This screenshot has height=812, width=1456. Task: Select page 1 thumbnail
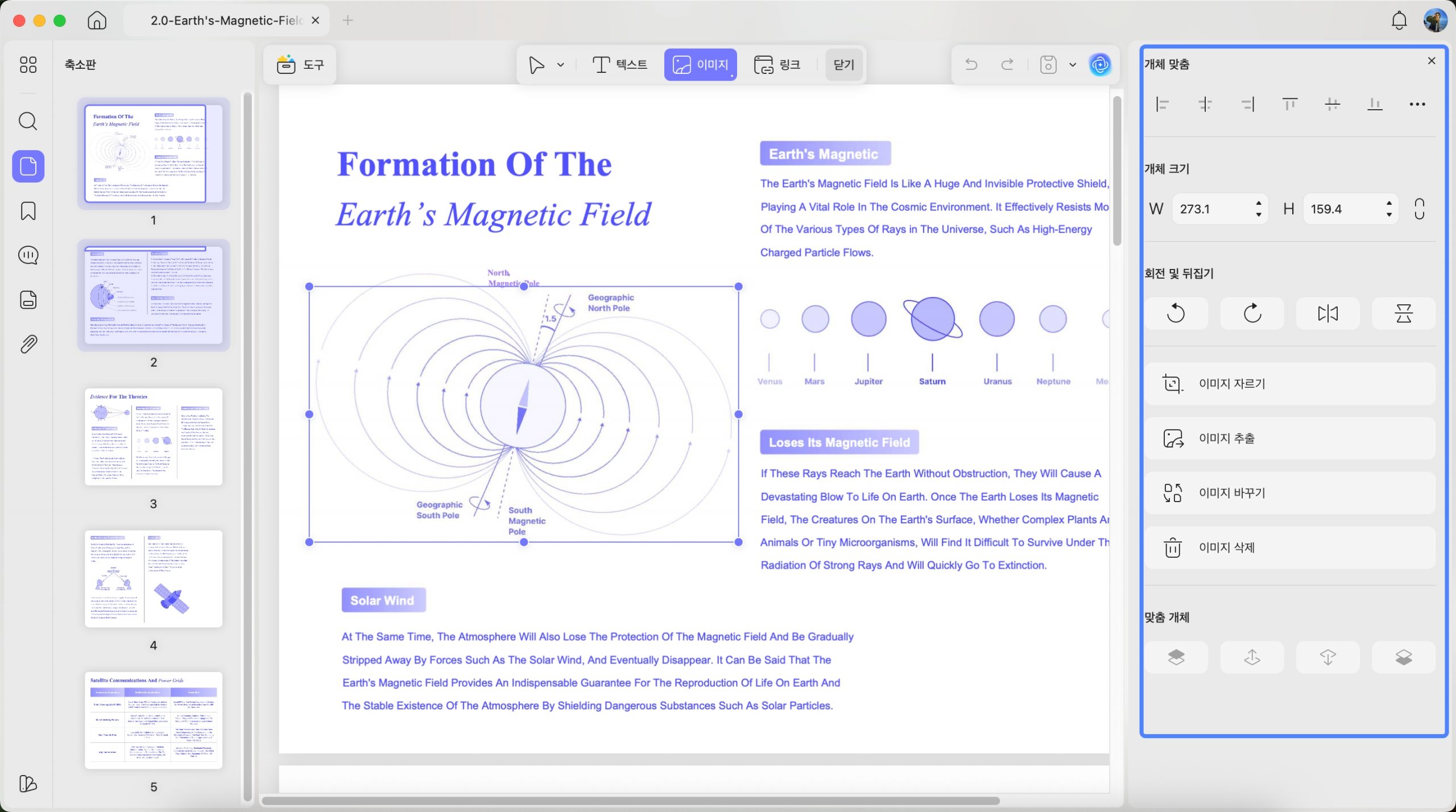point(154,154)
